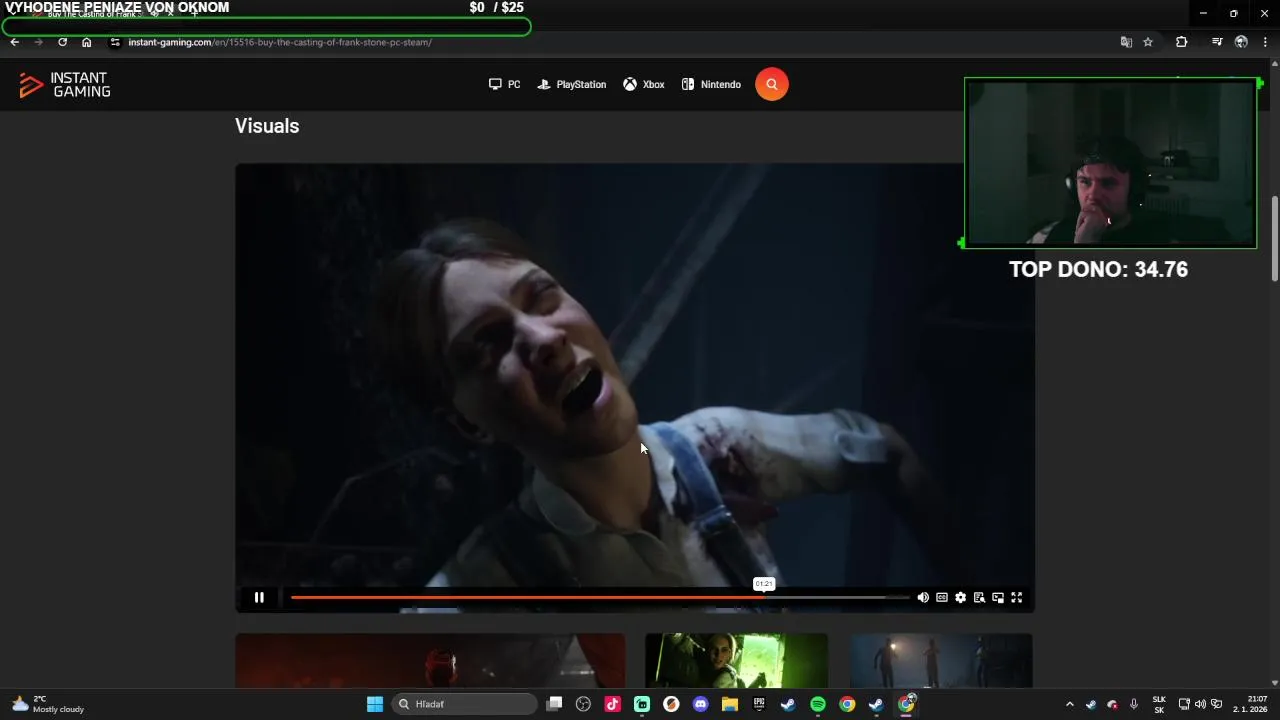
Task: Open the transcript search icon in player
Action: pyautogui.click(x=979, y=597)
